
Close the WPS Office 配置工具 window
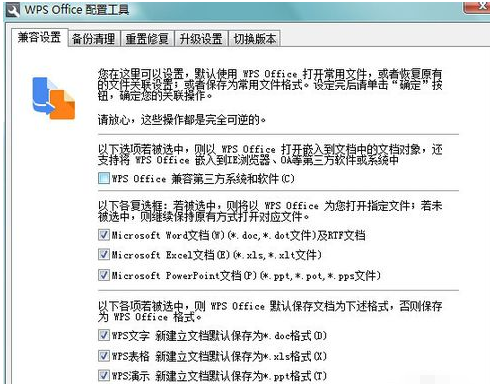pyautogui.click(x=476, y=7)
